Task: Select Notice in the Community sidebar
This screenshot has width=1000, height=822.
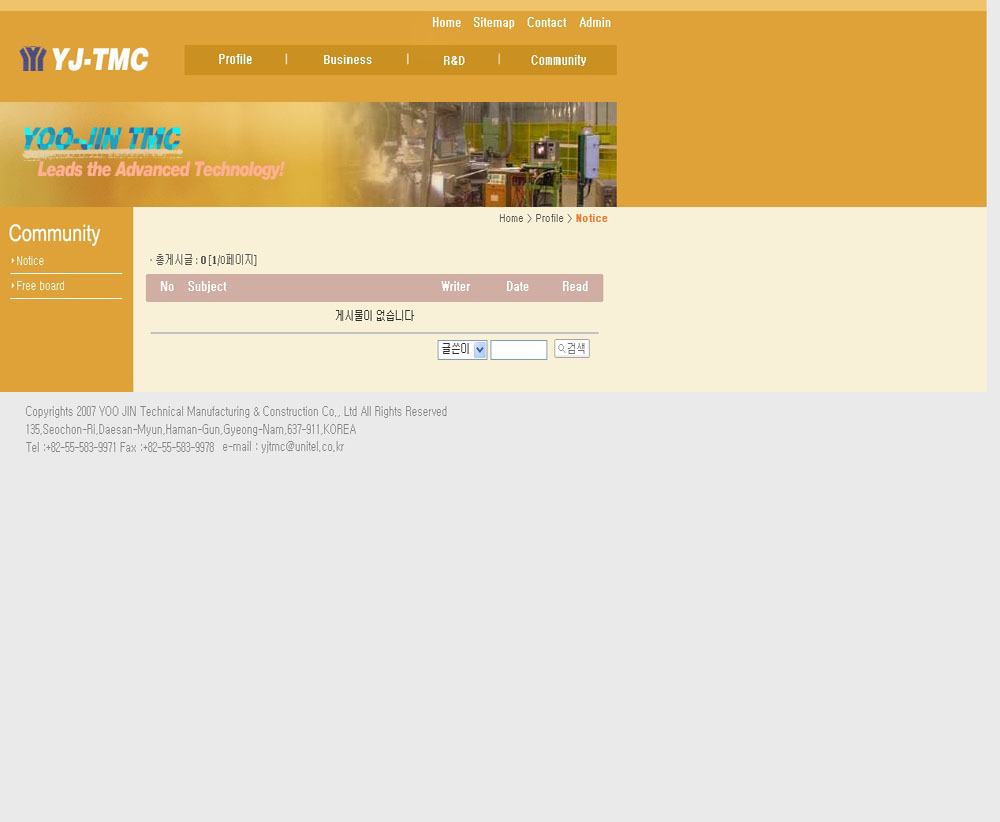Action: point(30,261)
